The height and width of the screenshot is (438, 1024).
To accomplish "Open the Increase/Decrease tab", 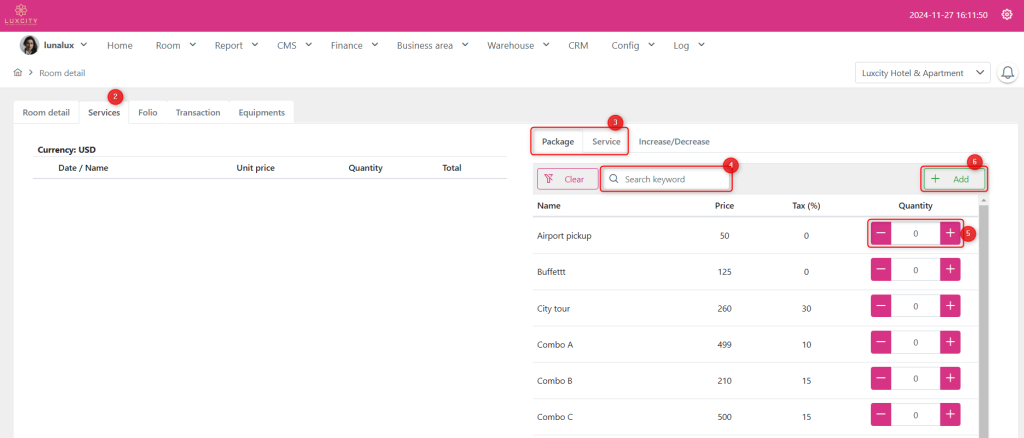I will pos(674,142).
